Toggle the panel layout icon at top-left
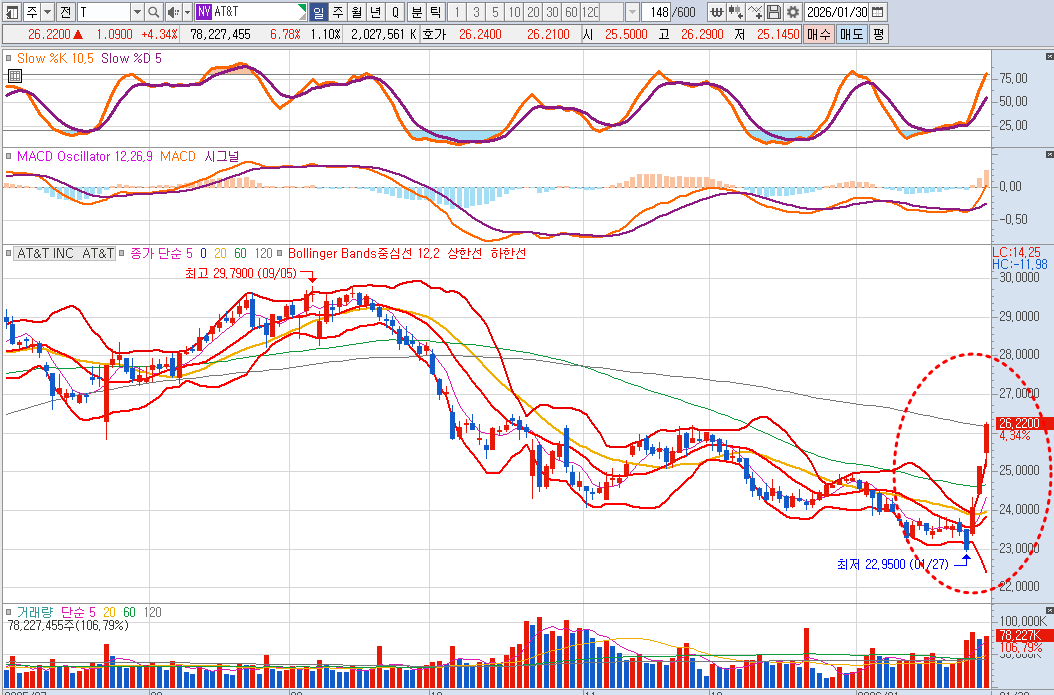Viewport: 1054px width, 695px height. tap(11, 12)
